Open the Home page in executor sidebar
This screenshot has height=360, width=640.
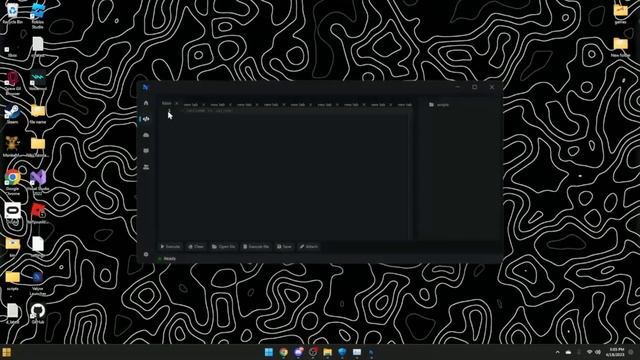[146, 103]
